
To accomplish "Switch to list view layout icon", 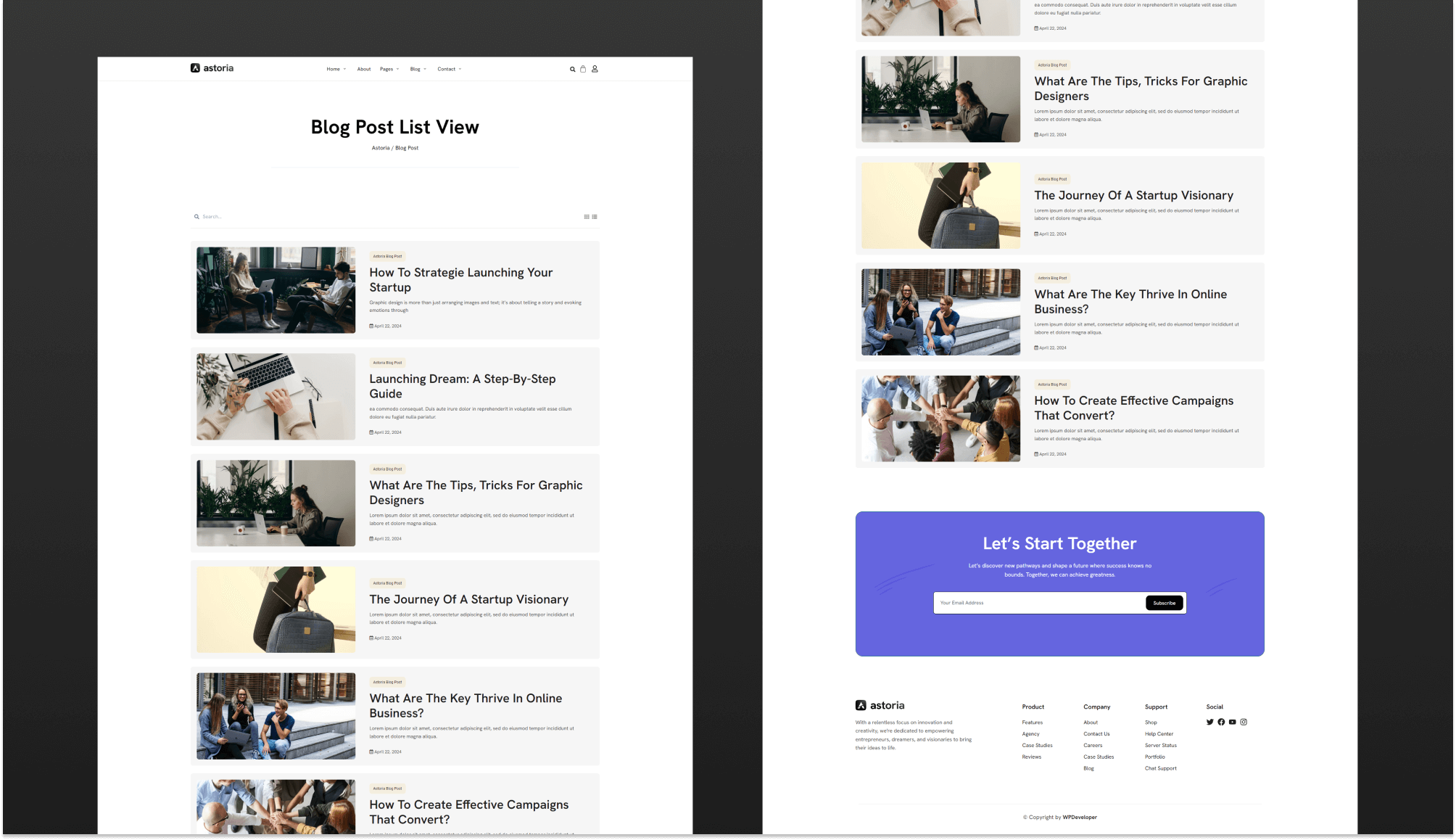I will tap(595, 217).
